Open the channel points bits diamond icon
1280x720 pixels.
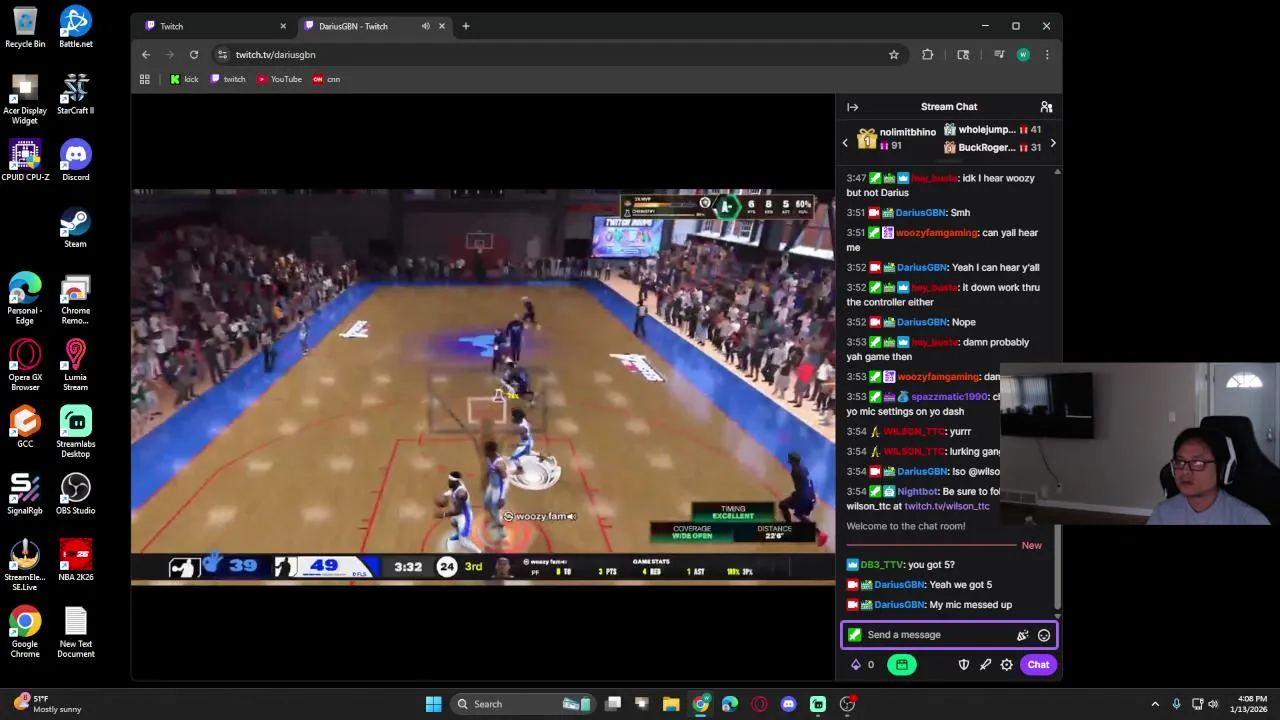(856, 665)
